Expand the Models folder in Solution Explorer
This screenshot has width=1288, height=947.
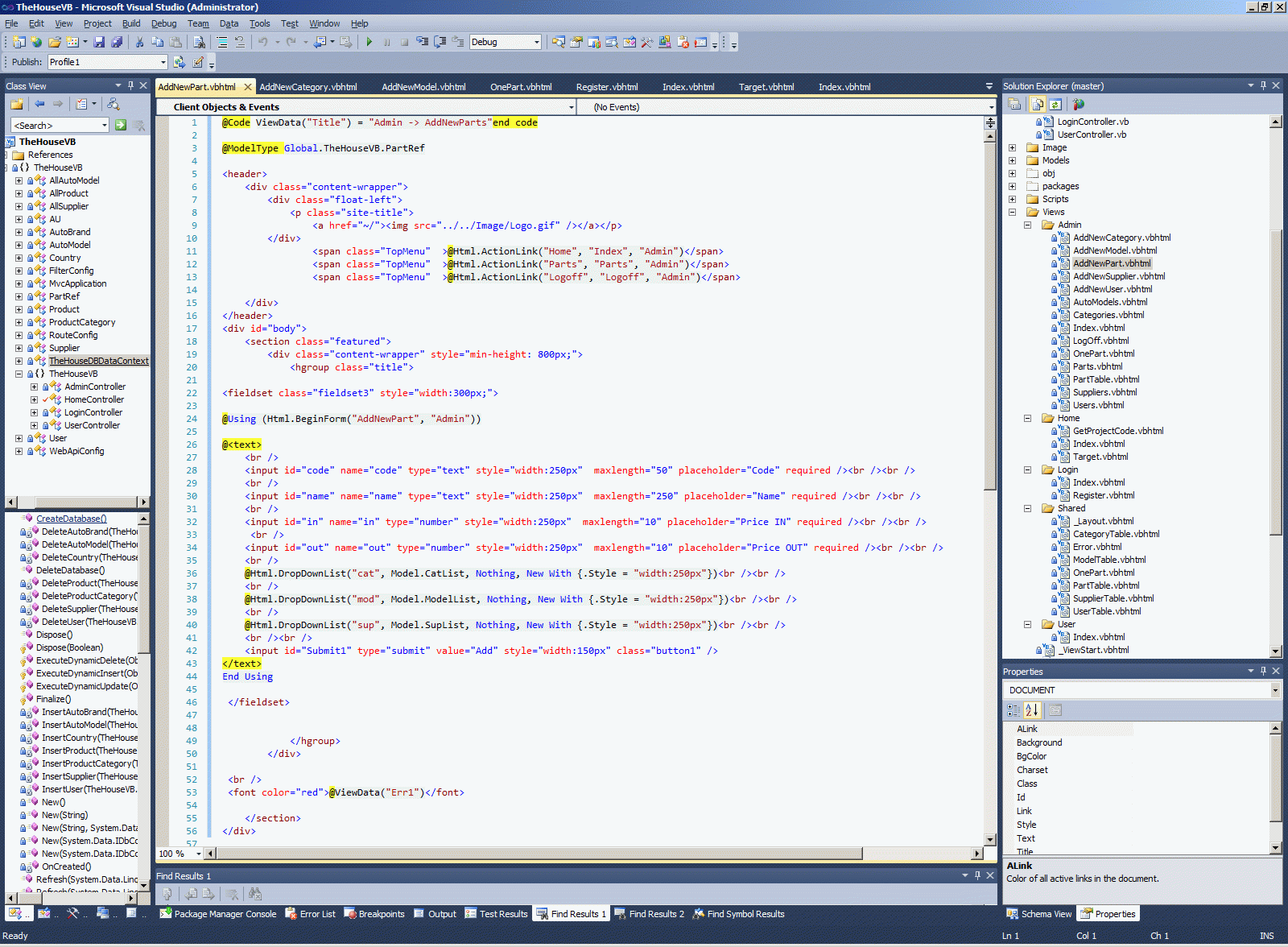pos(1012,161)
